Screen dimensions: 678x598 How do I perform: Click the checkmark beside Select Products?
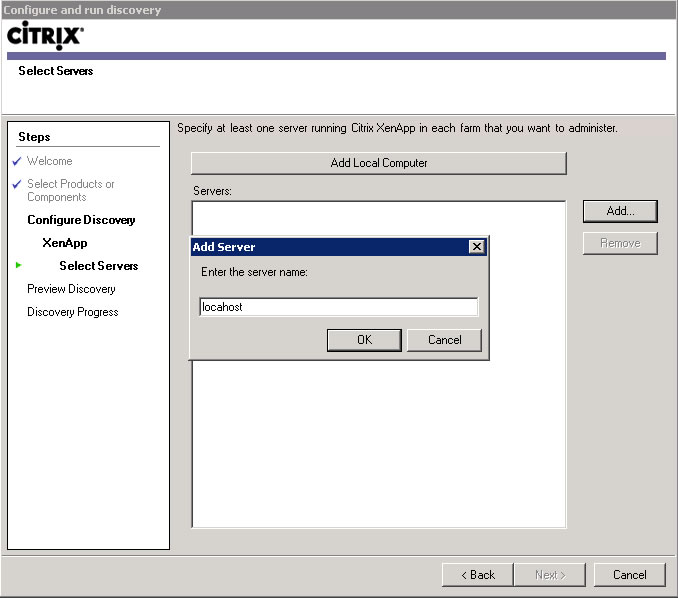tap(17, 184)
